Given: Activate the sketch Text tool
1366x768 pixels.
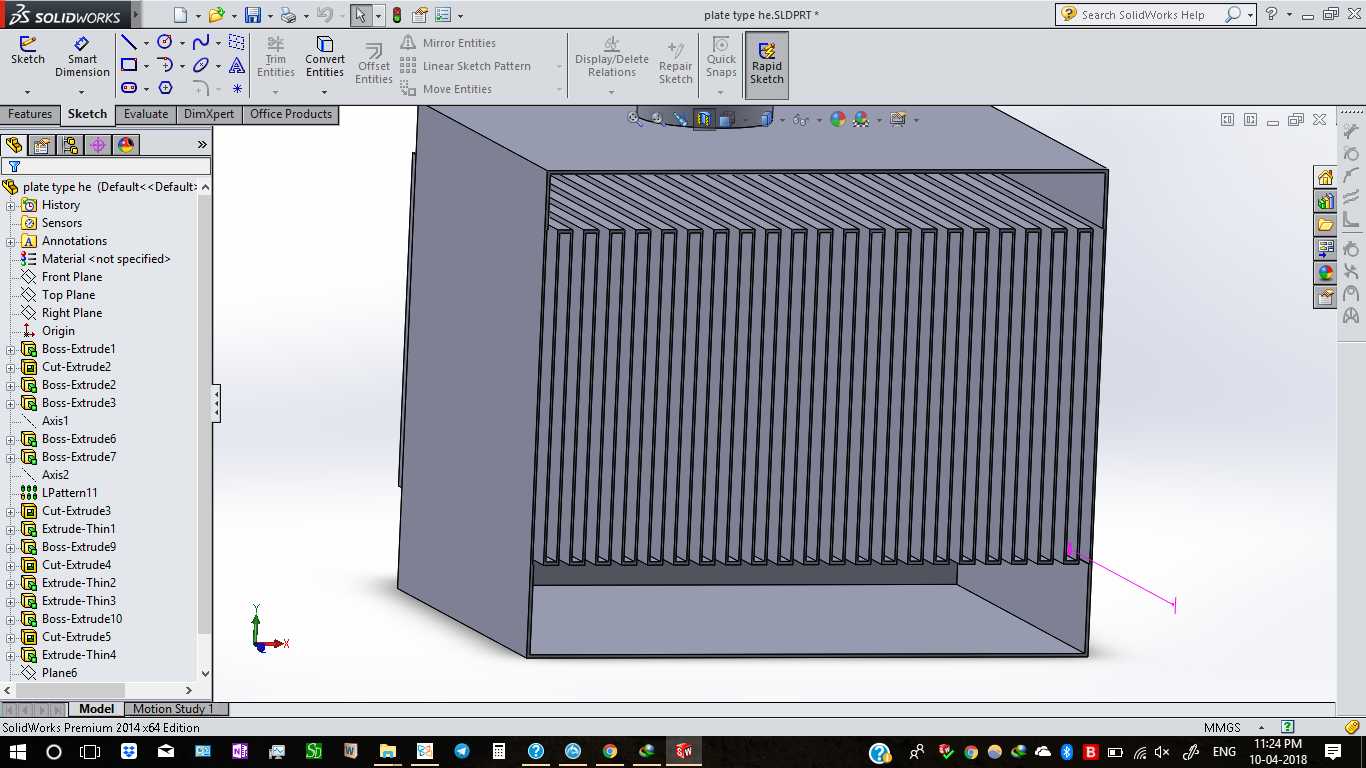Looking at the screenshot, I should 237,65.
